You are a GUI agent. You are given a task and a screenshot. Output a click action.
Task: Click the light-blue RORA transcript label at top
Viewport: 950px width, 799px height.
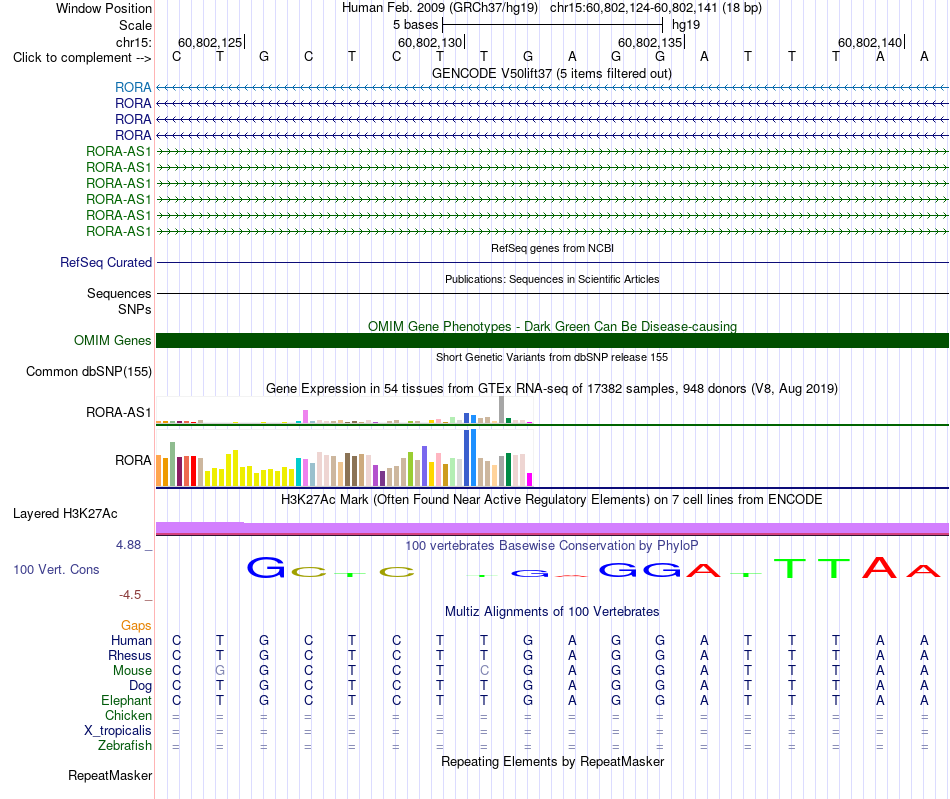[133, 87]
